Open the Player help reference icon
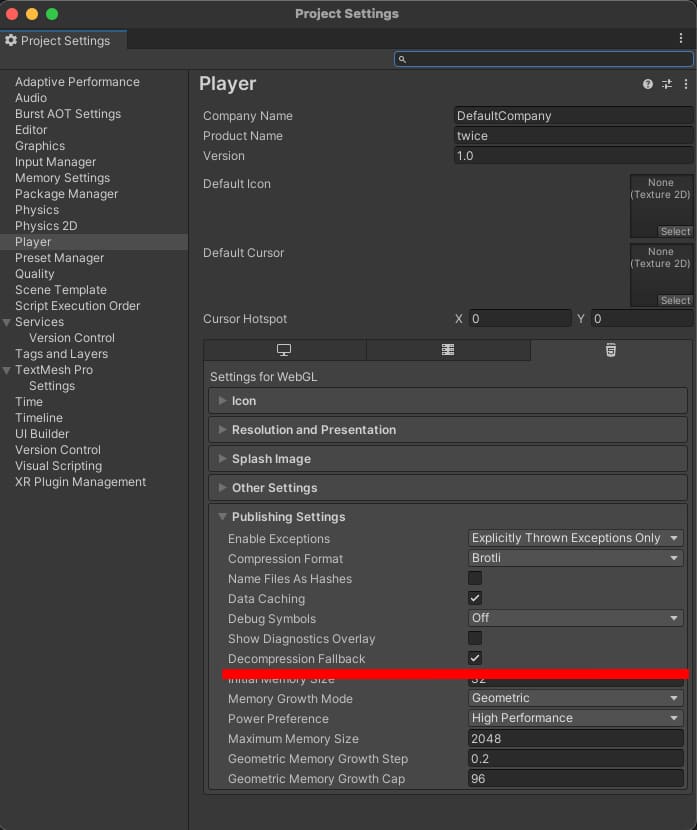This screenshot has height=830, width=697. pos(648,85)
